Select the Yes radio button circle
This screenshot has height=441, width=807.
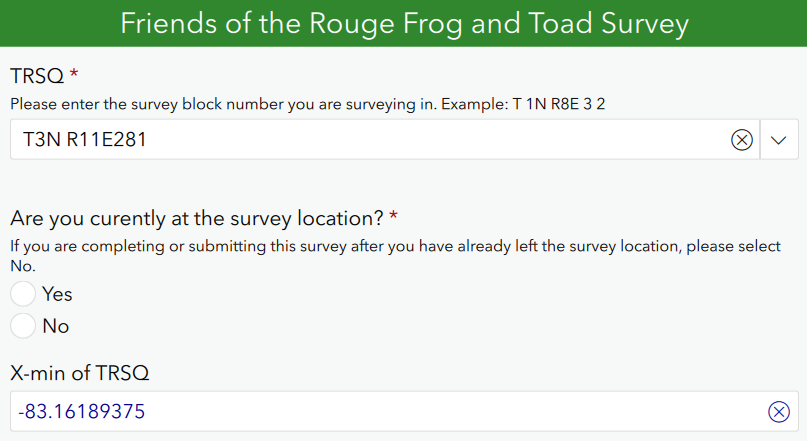(x=23, y=294)
